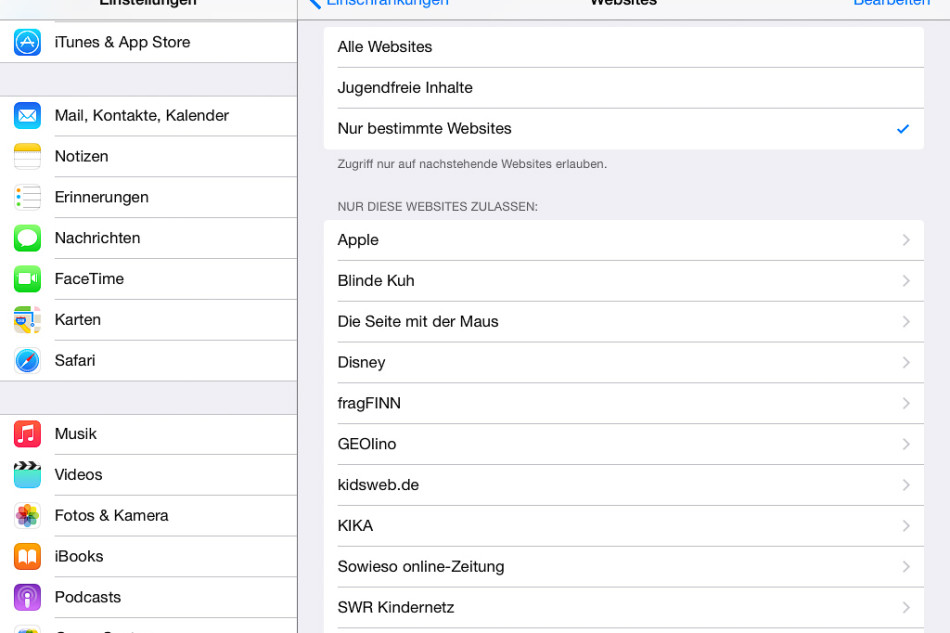
Task: Select the Karten map icon
Action: pyautogui.click(x=27, y=320)
